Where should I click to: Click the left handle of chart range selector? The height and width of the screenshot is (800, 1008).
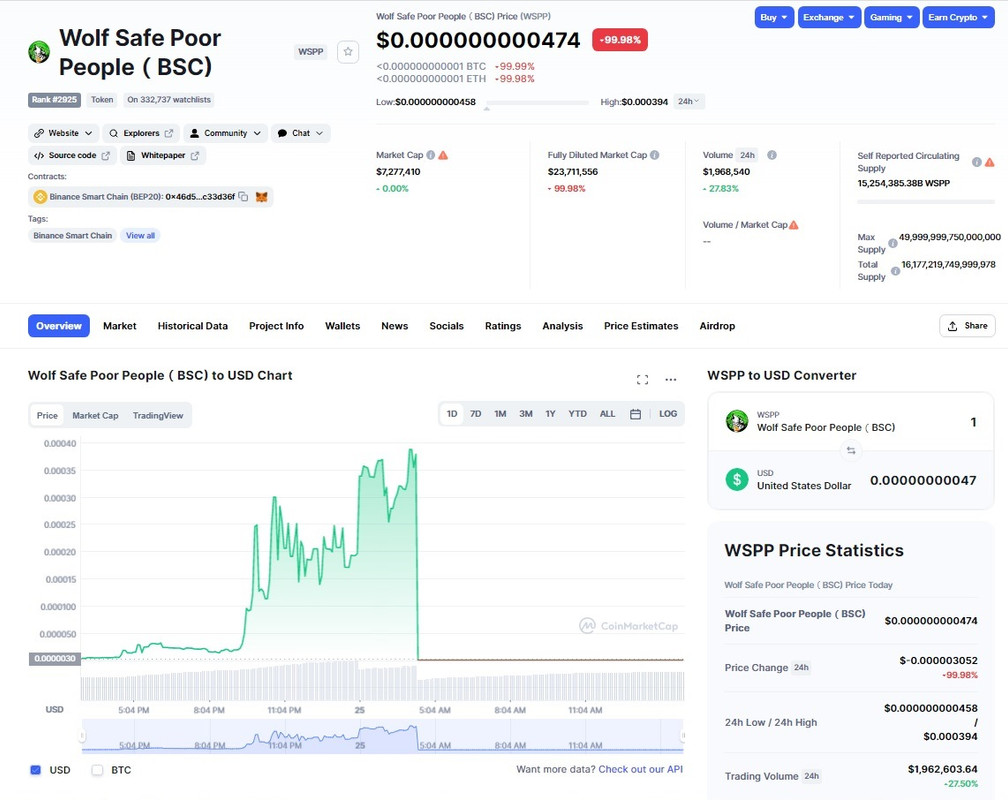point(82,735)
